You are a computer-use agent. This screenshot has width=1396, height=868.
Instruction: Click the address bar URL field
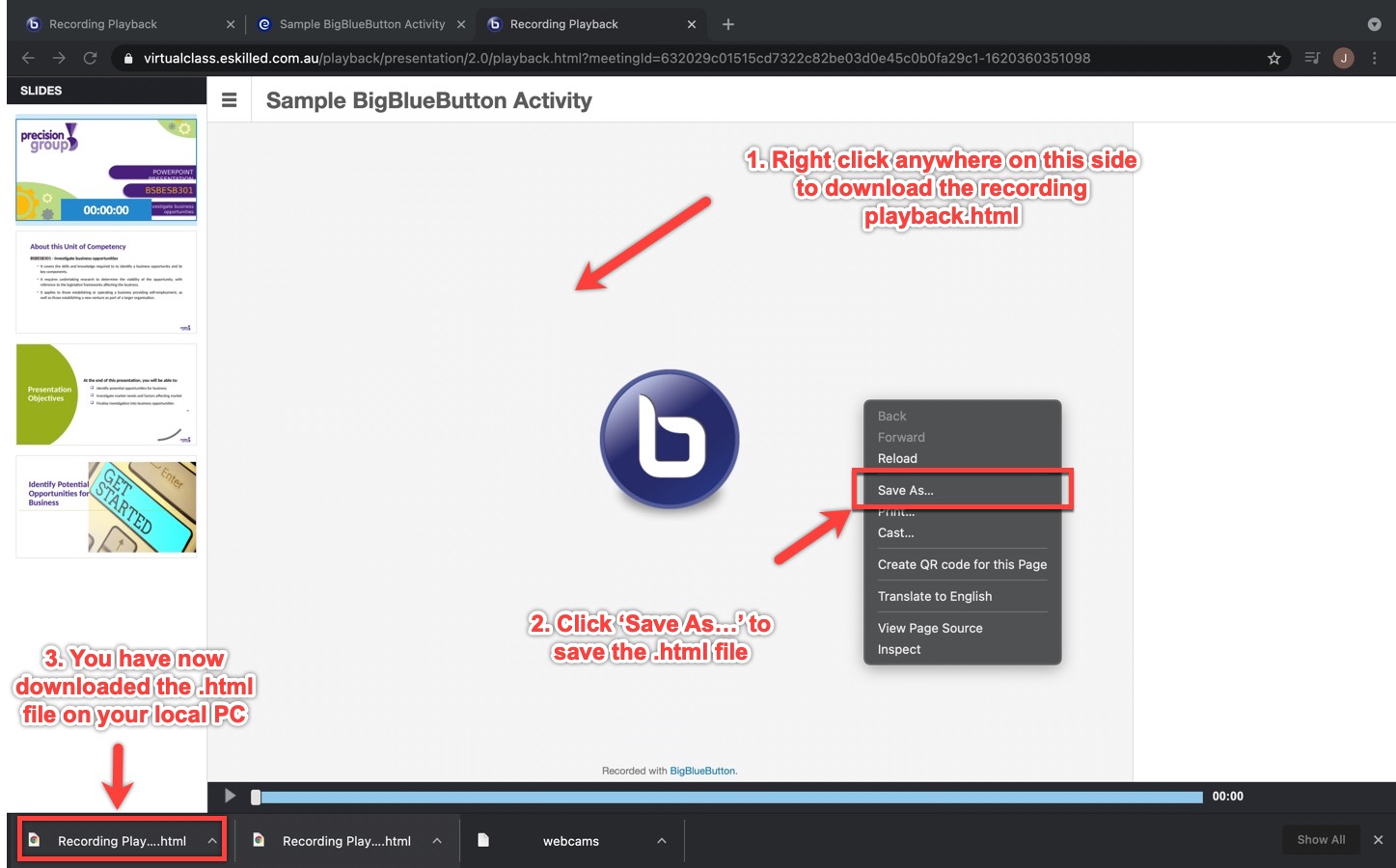tap(617, 58)
